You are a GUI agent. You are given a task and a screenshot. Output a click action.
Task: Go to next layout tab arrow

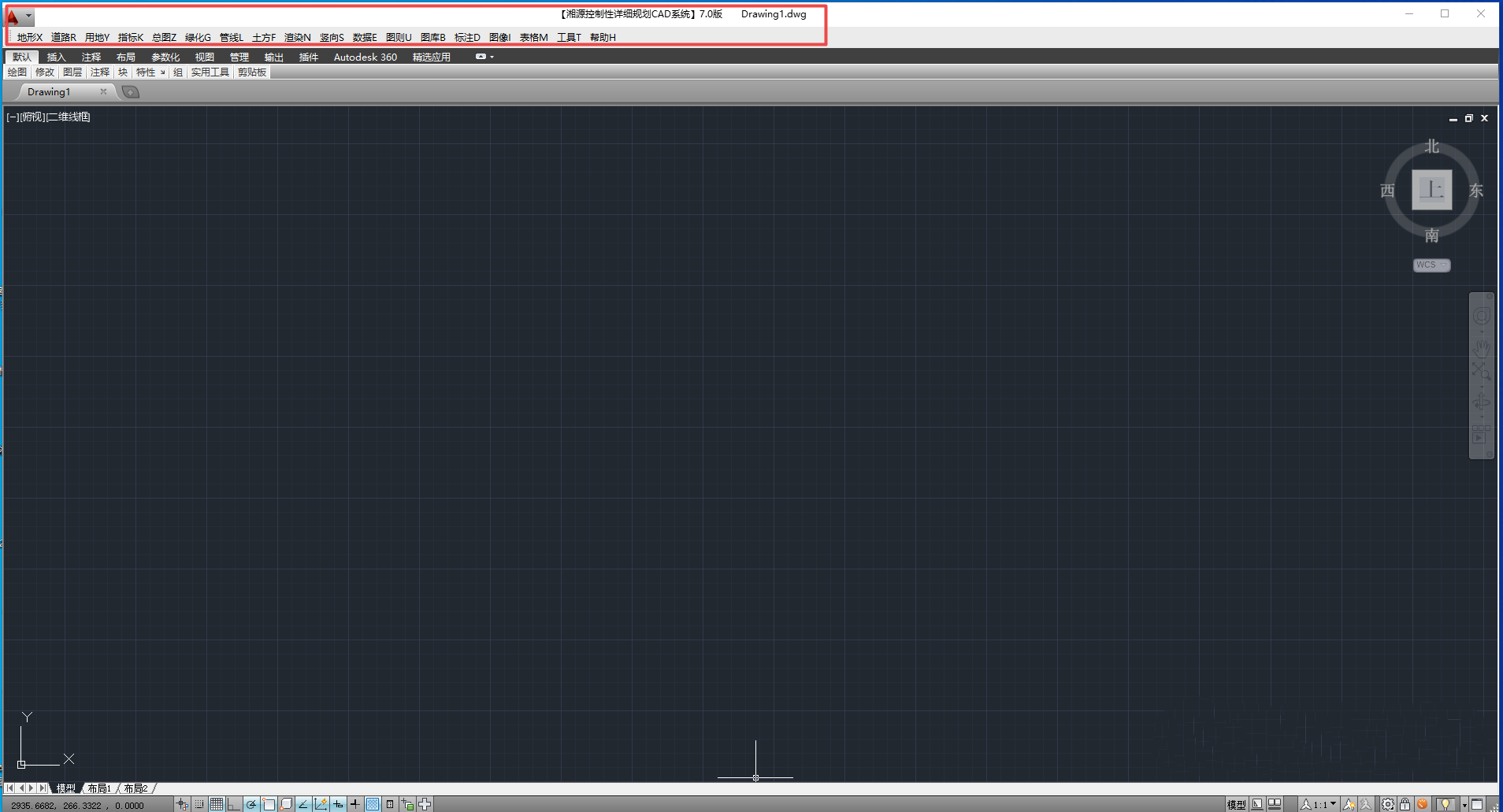(x=32, y=788)
